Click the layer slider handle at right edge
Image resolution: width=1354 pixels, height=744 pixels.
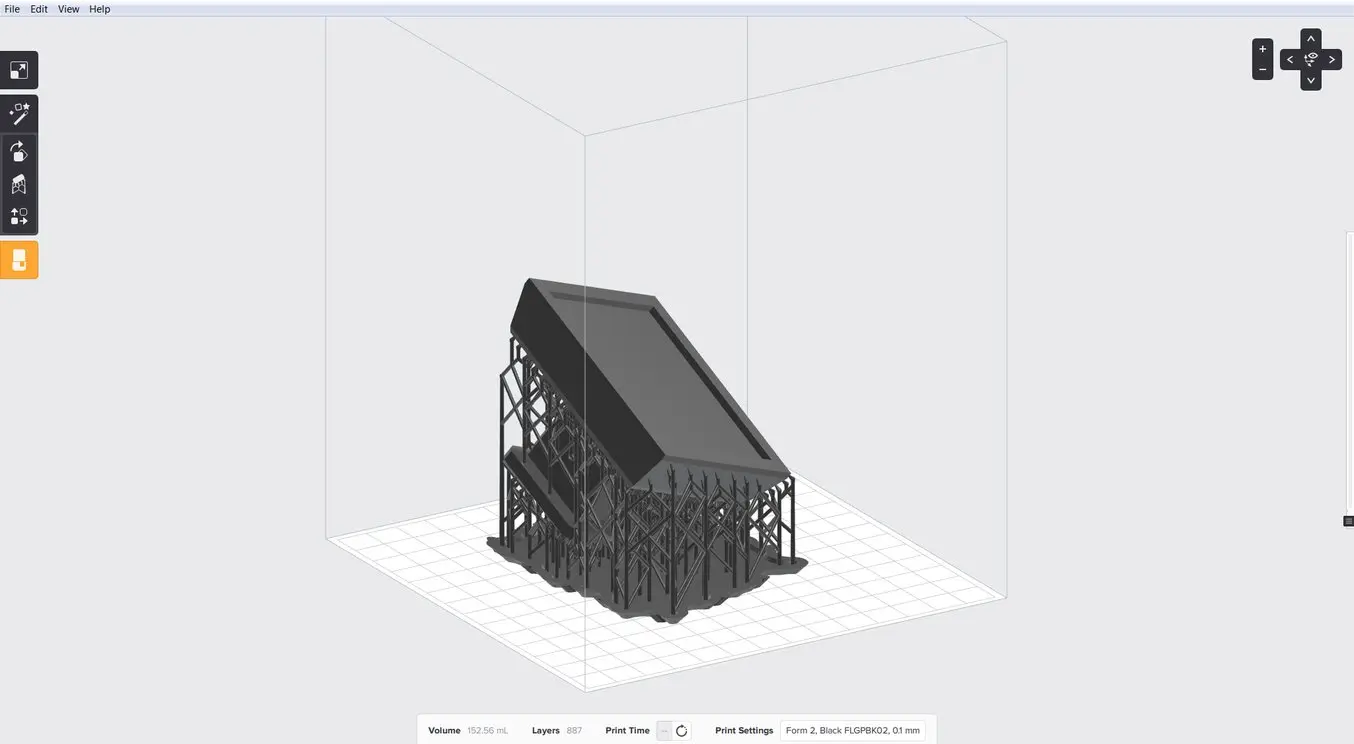1348,521
